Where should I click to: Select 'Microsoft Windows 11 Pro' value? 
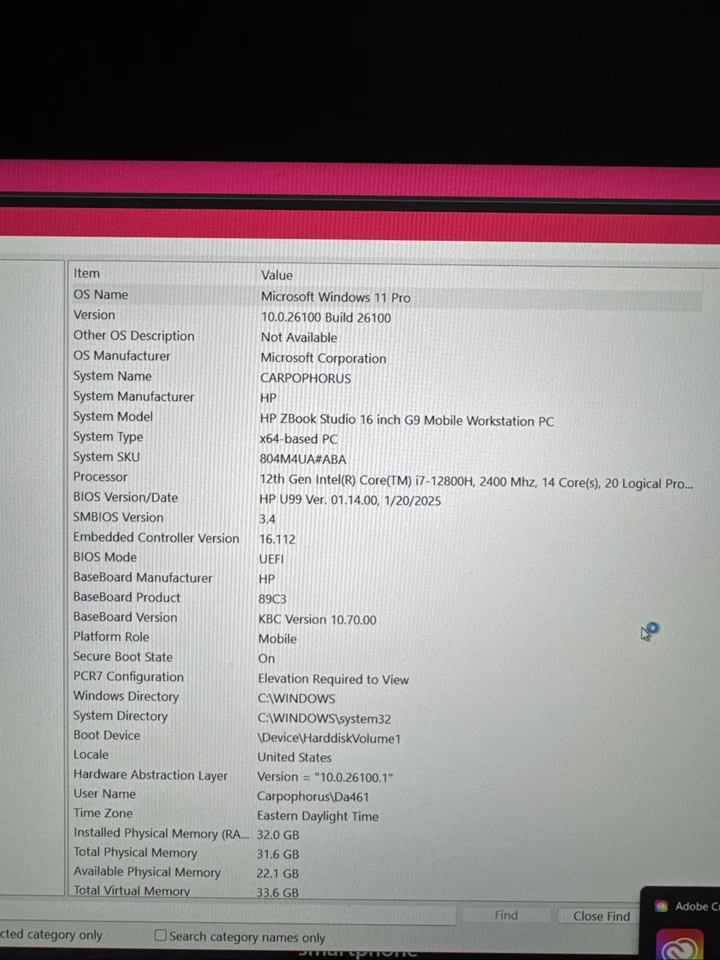(x=336, y=297)
